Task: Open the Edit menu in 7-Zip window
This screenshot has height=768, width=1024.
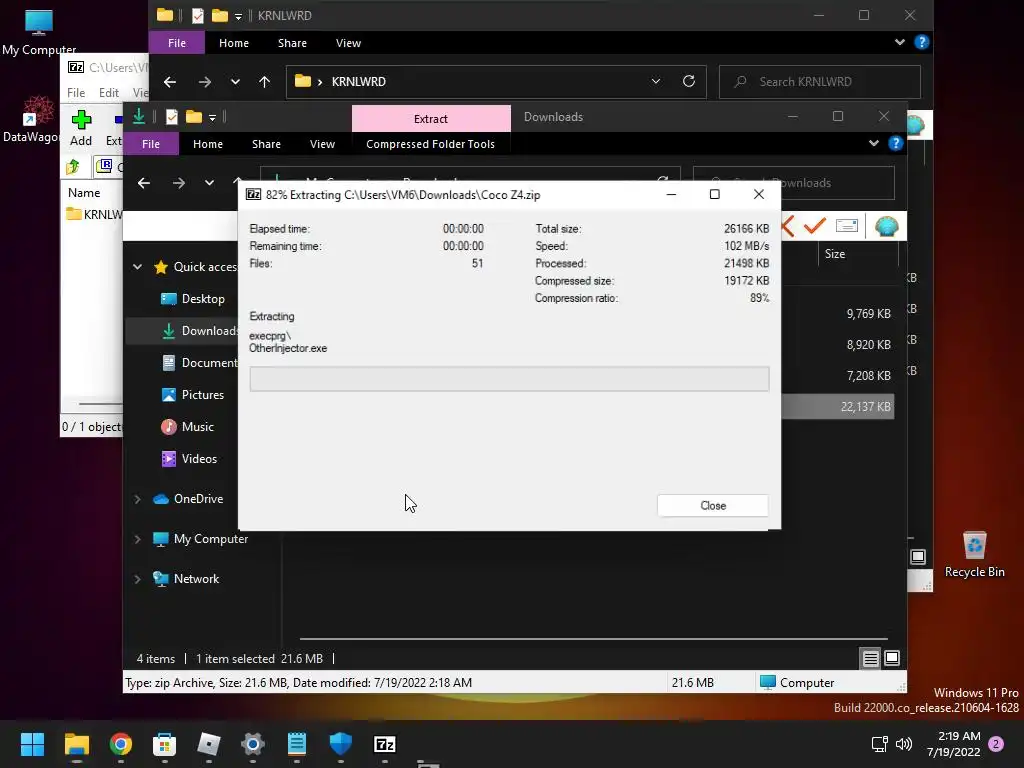Action: coord(108,93)
